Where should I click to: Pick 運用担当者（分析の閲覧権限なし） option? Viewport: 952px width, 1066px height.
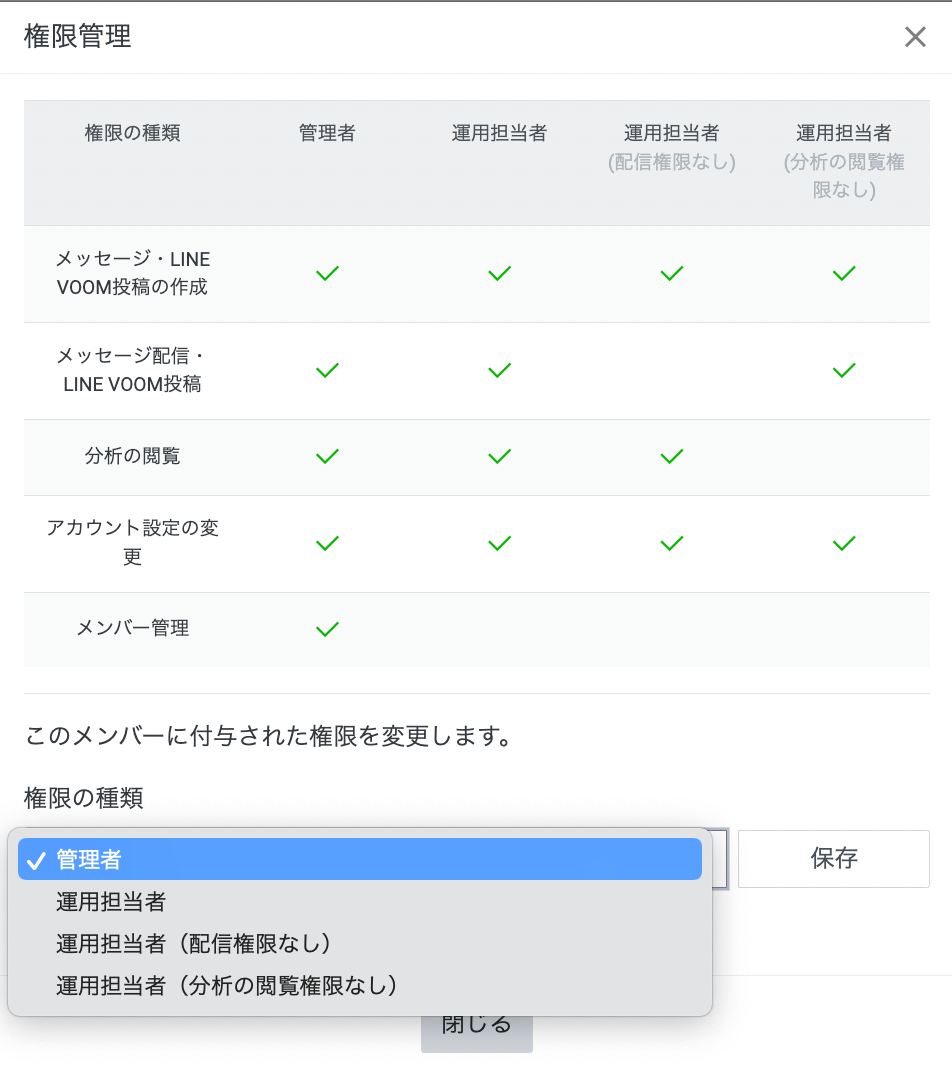point(227,985)
